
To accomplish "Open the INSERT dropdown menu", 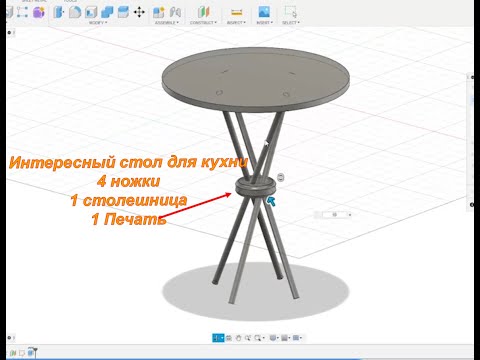I will [264, 23].
